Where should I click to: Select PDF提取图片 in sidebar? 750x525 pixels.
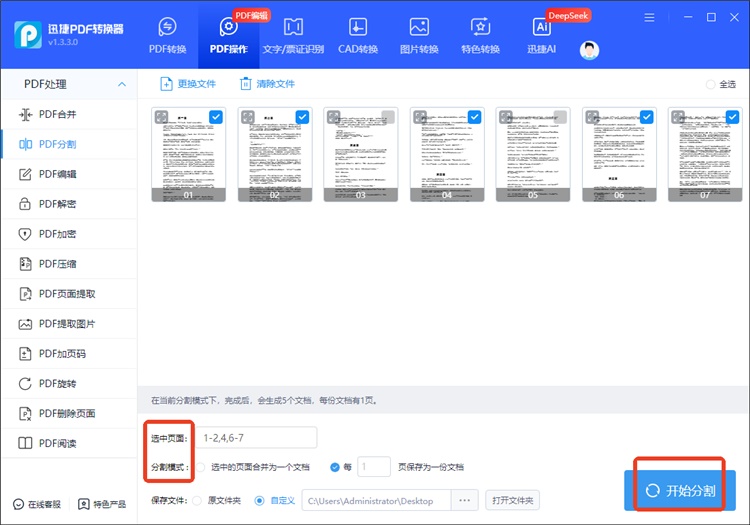[69, 324]
